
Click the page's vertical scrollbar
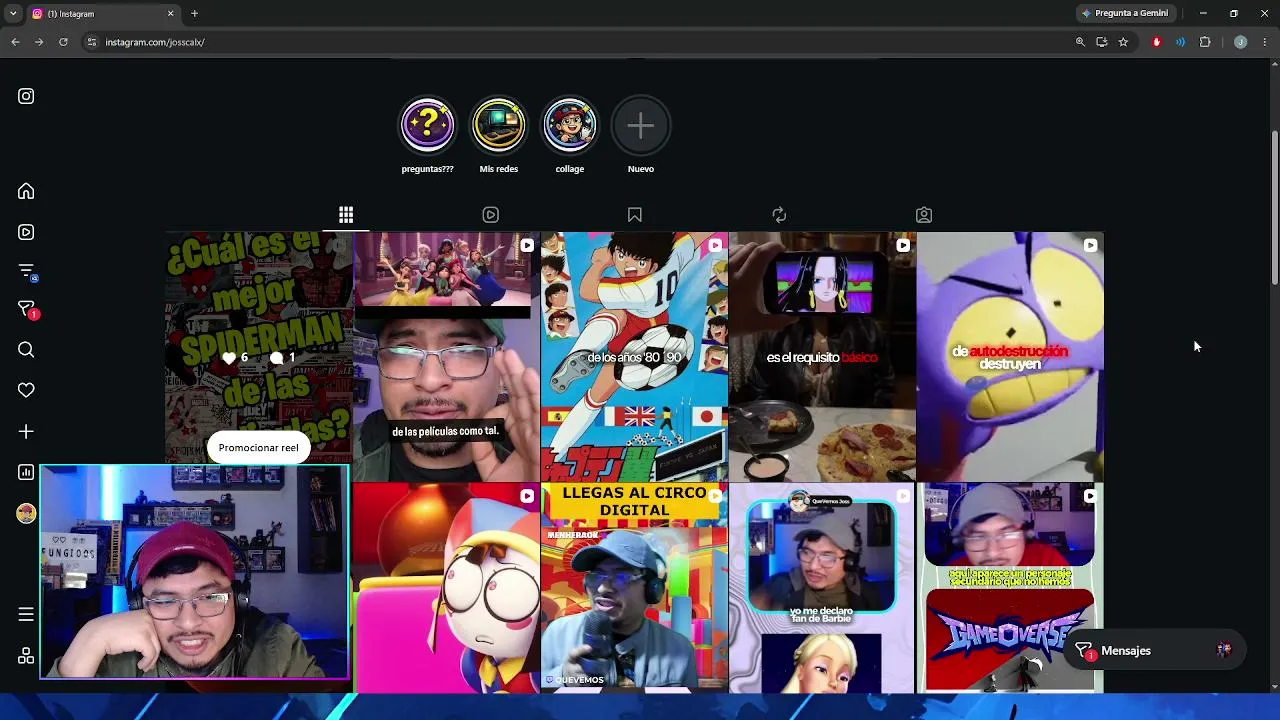click(1274, 207)
